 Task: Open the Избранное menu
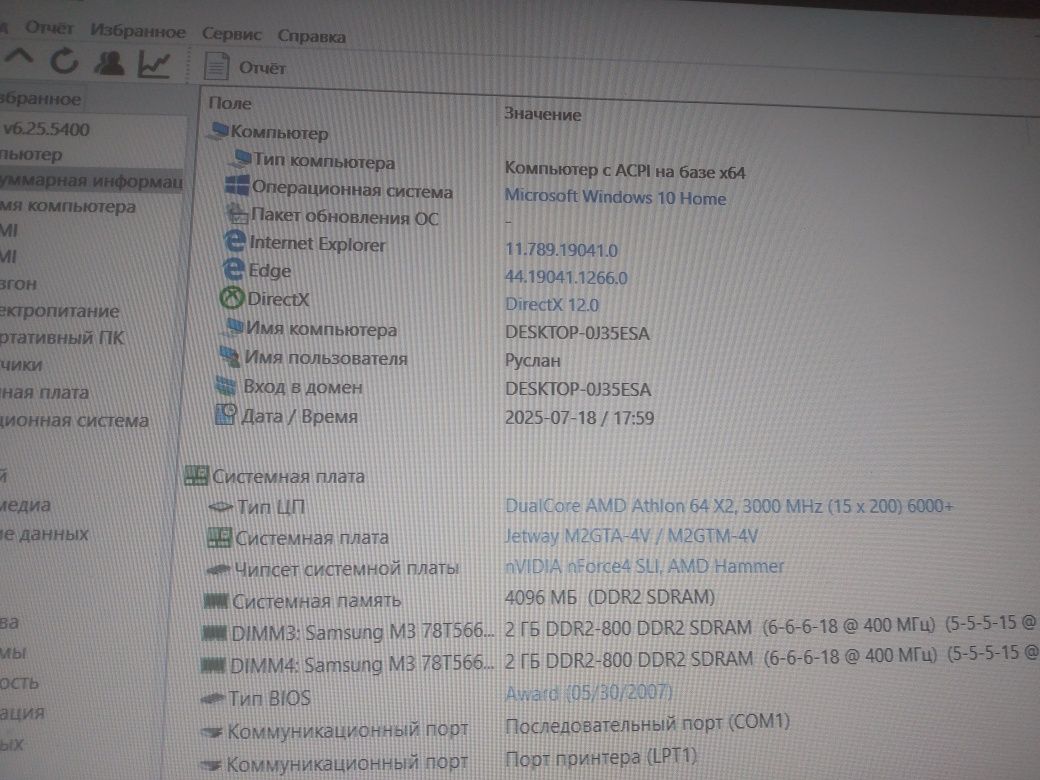point(138,31)
